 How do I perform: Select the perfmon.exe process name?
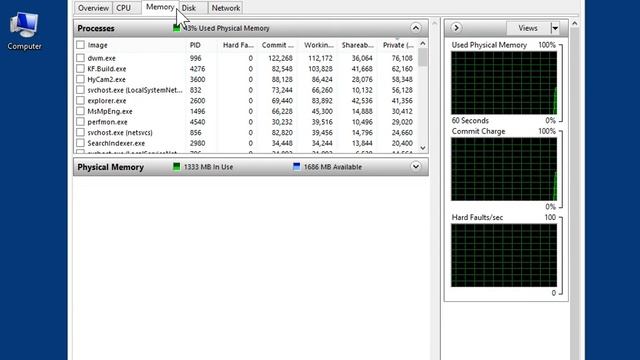(107, 122)
